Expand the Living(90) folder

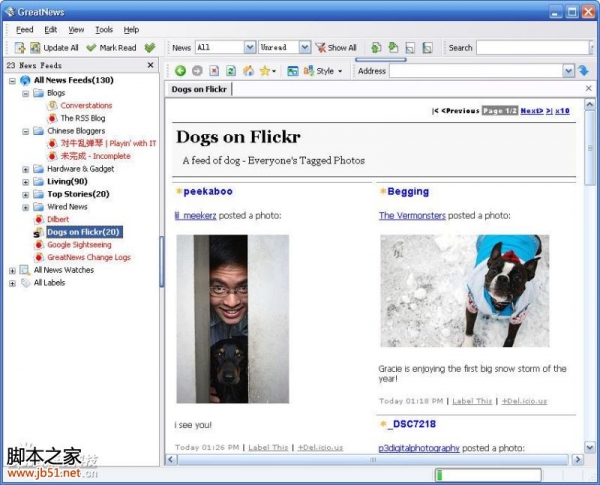tap(25, 182)
